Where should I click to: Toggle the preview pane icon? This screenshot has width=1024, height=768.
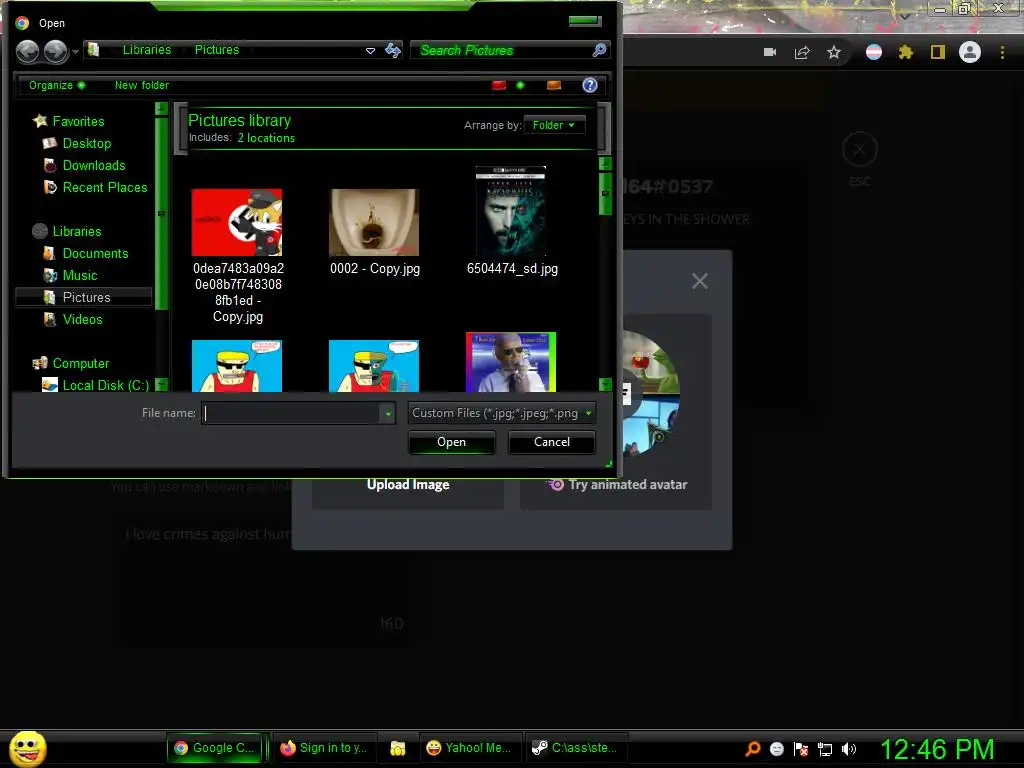pyautogui.click(x=554, y=85)
